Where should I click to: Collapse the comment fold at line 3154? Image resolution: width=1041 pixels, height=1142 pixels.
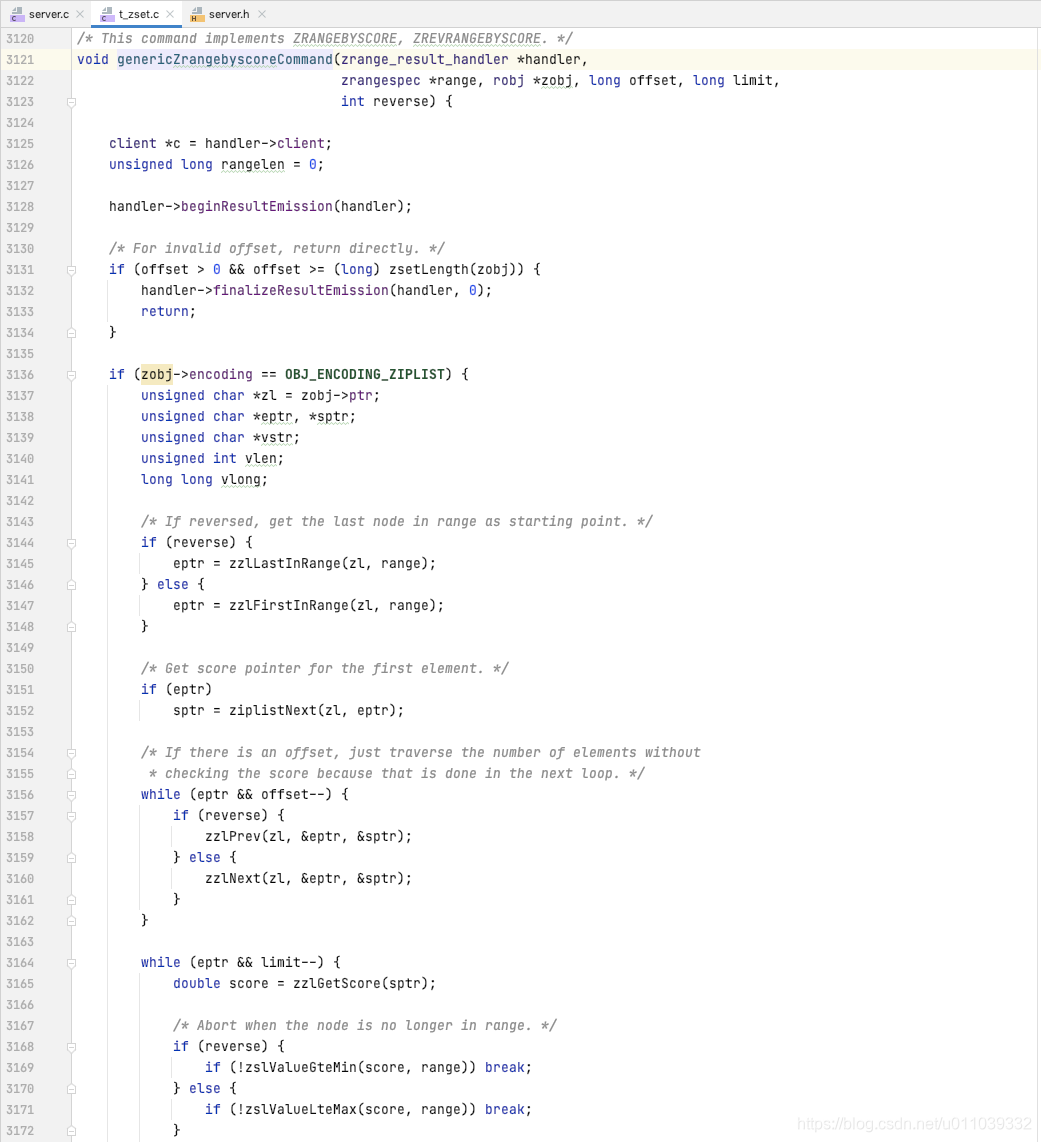pos(71,753)
